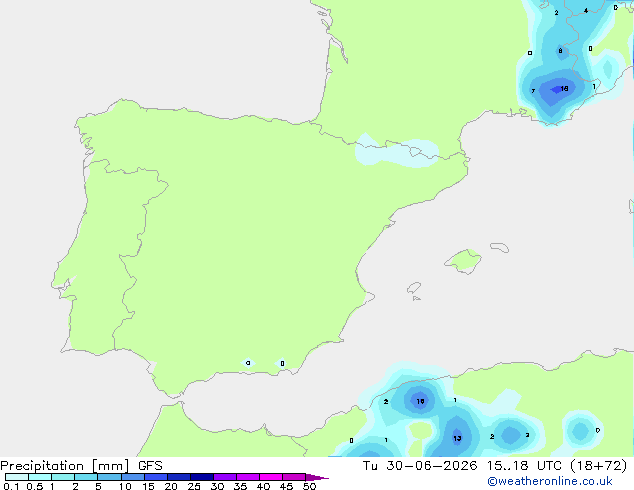Select the 0.1–0.5 mm legend swatch

pos(17,477)
